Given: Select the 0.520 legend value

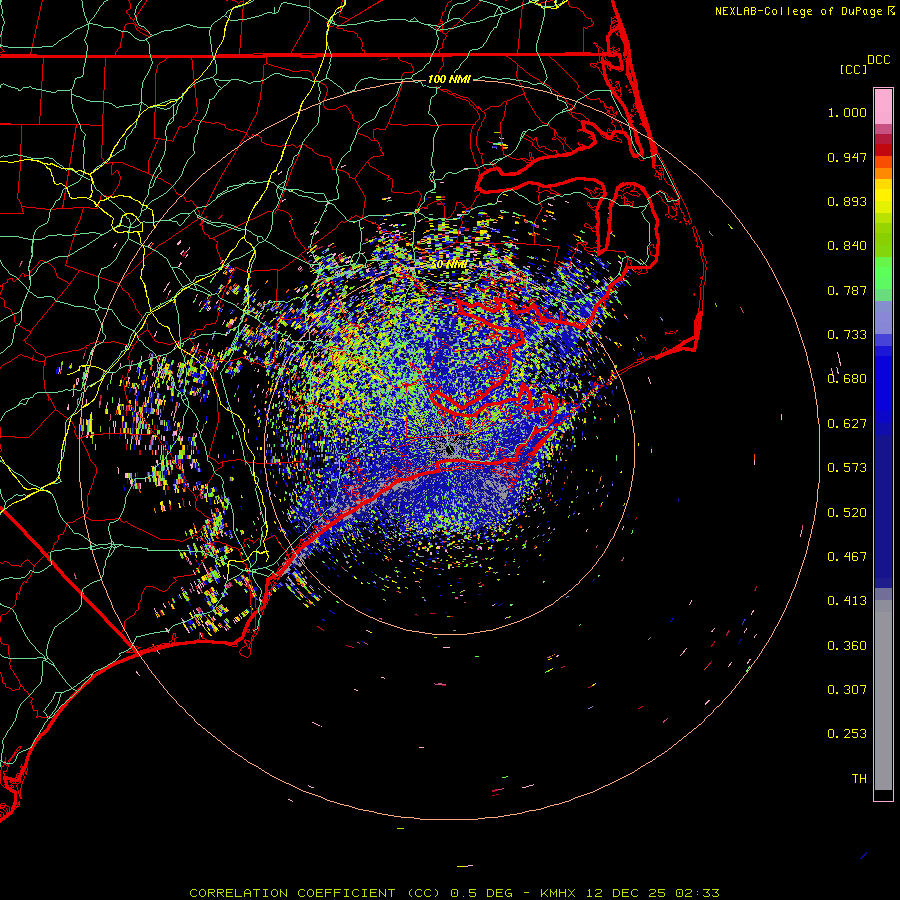Looking at the screenshot, I should 847,513.
